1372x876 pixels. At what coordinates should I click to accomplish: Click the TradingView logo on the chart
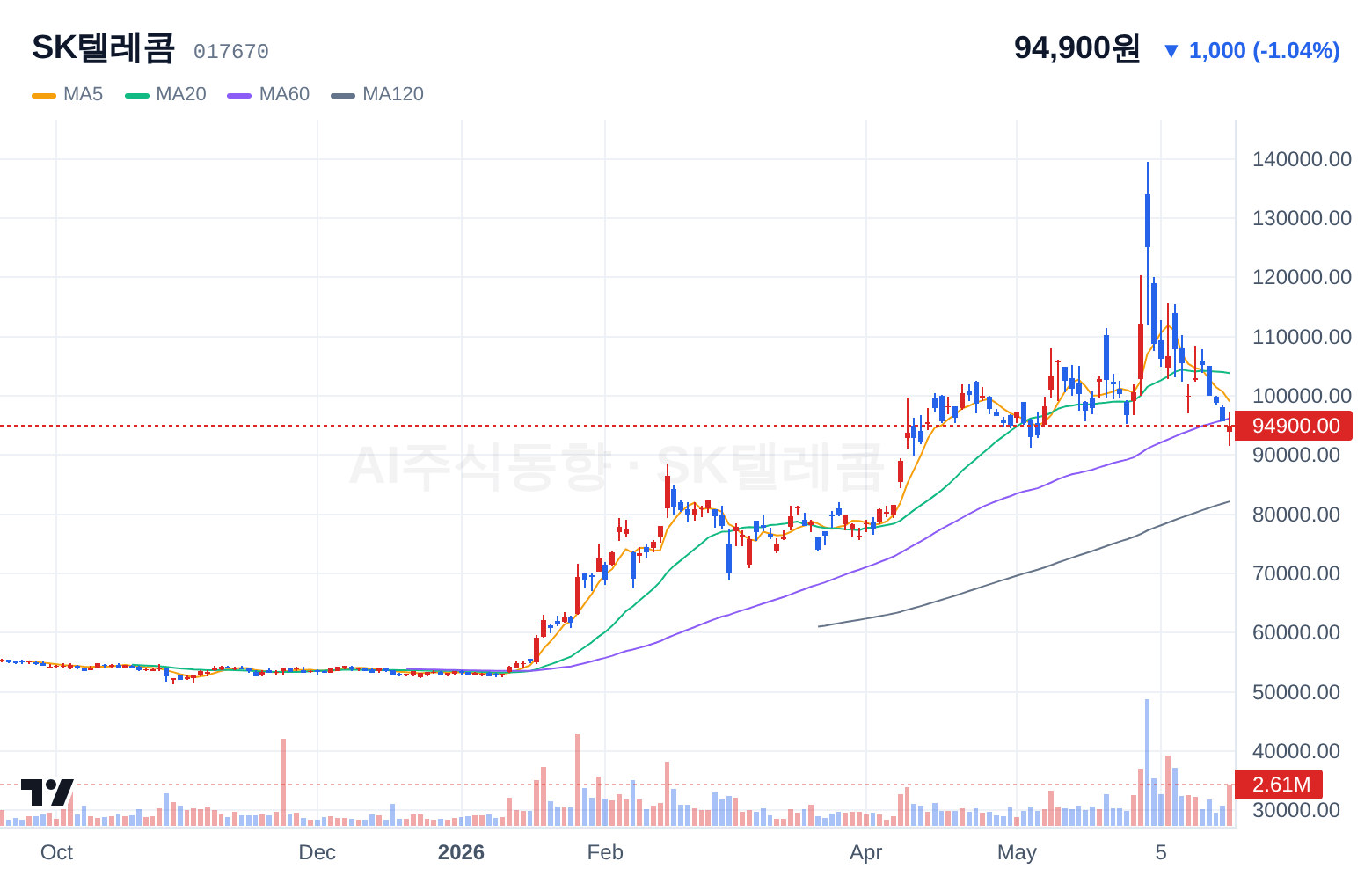pyautogui.click(x=47, y=792)
